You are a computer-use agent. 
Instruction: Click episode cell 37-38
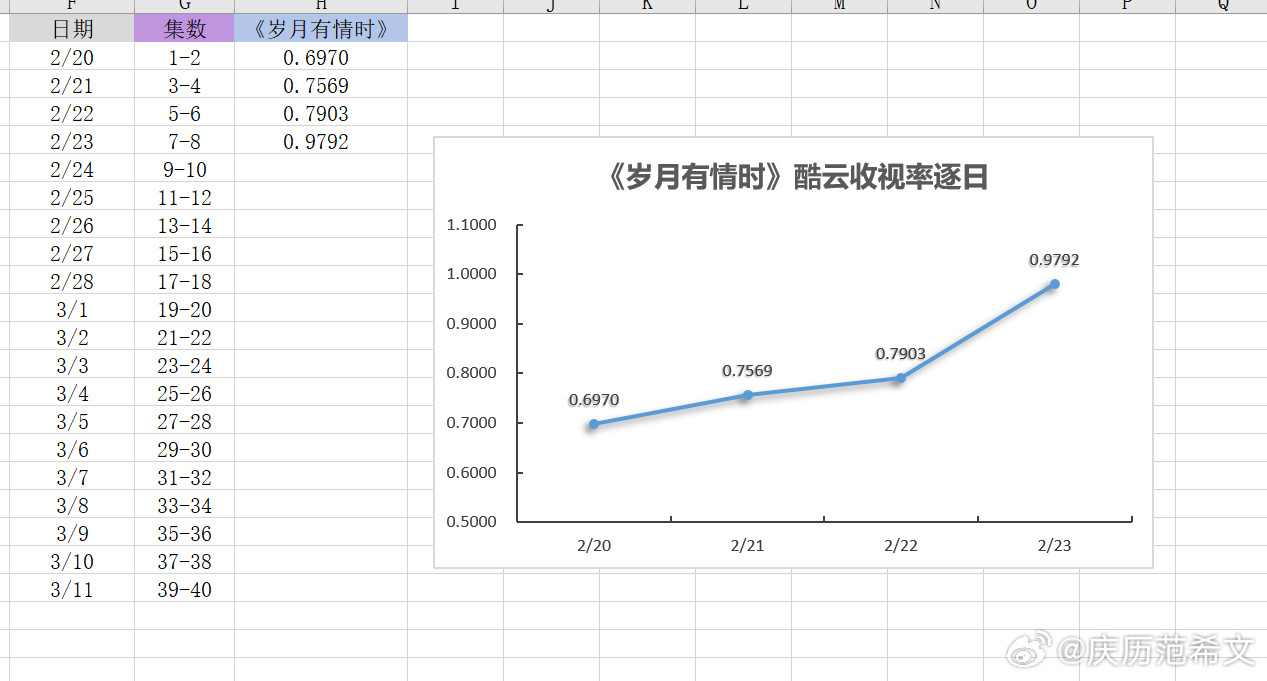185,561
